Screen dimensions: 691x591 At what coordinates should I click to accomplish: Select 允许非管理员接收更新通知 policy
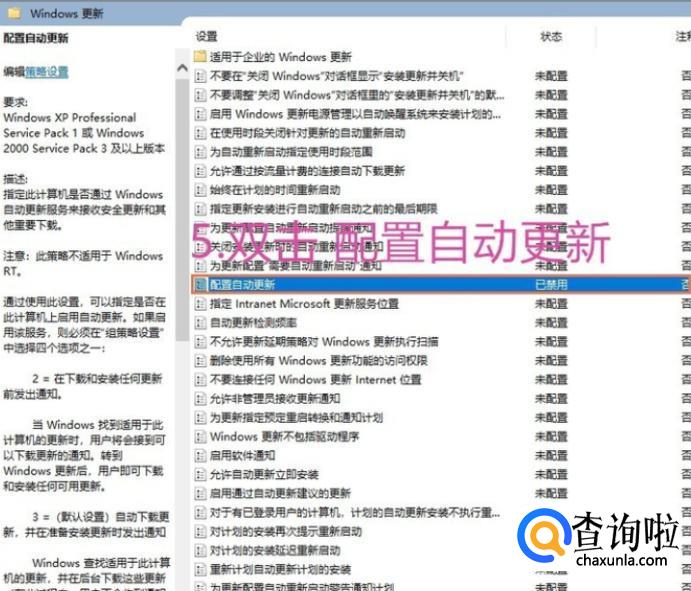click(275, 398)
